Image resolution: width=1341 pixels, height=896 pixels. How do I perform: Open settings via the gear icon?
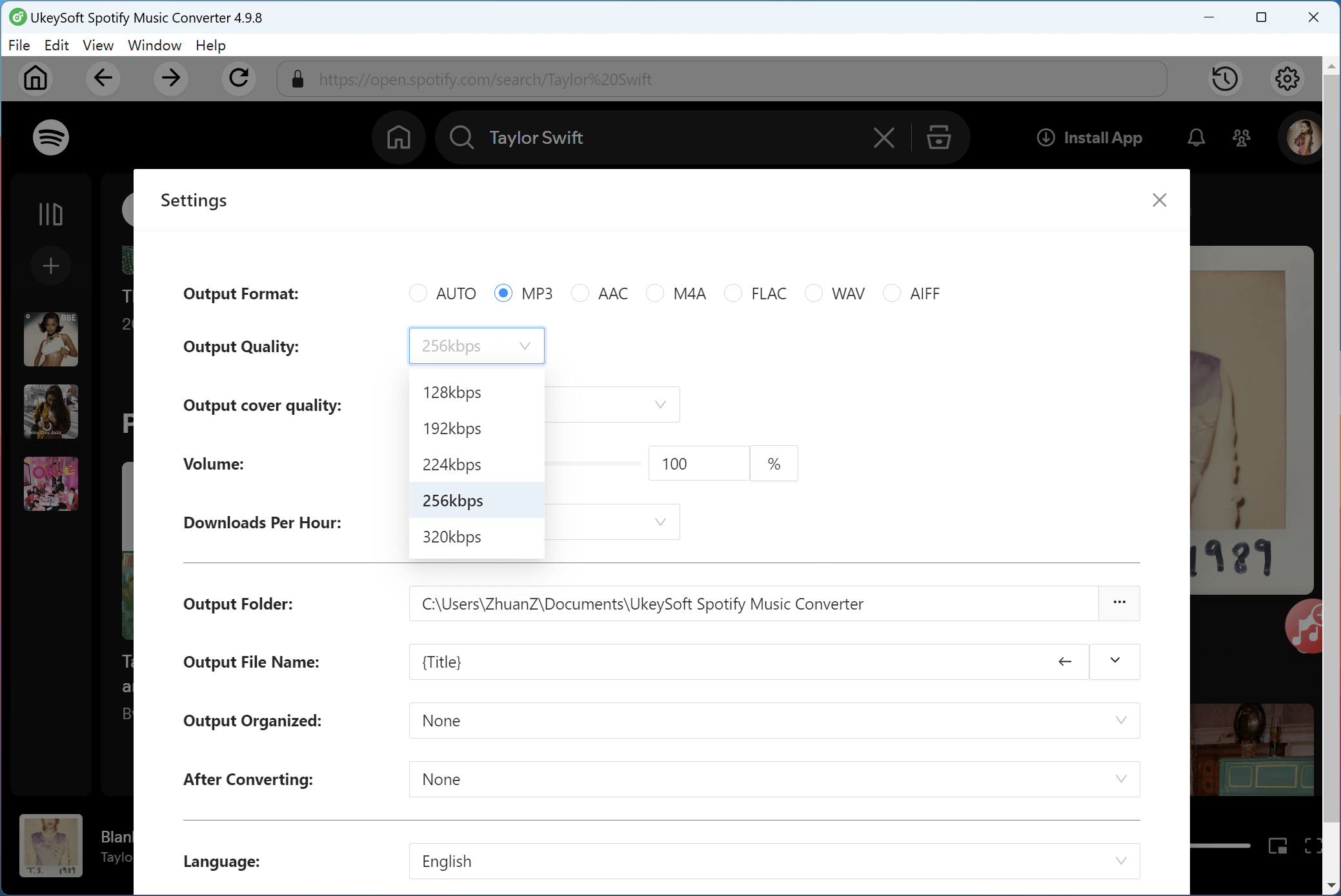click(x=1287, y=79)
